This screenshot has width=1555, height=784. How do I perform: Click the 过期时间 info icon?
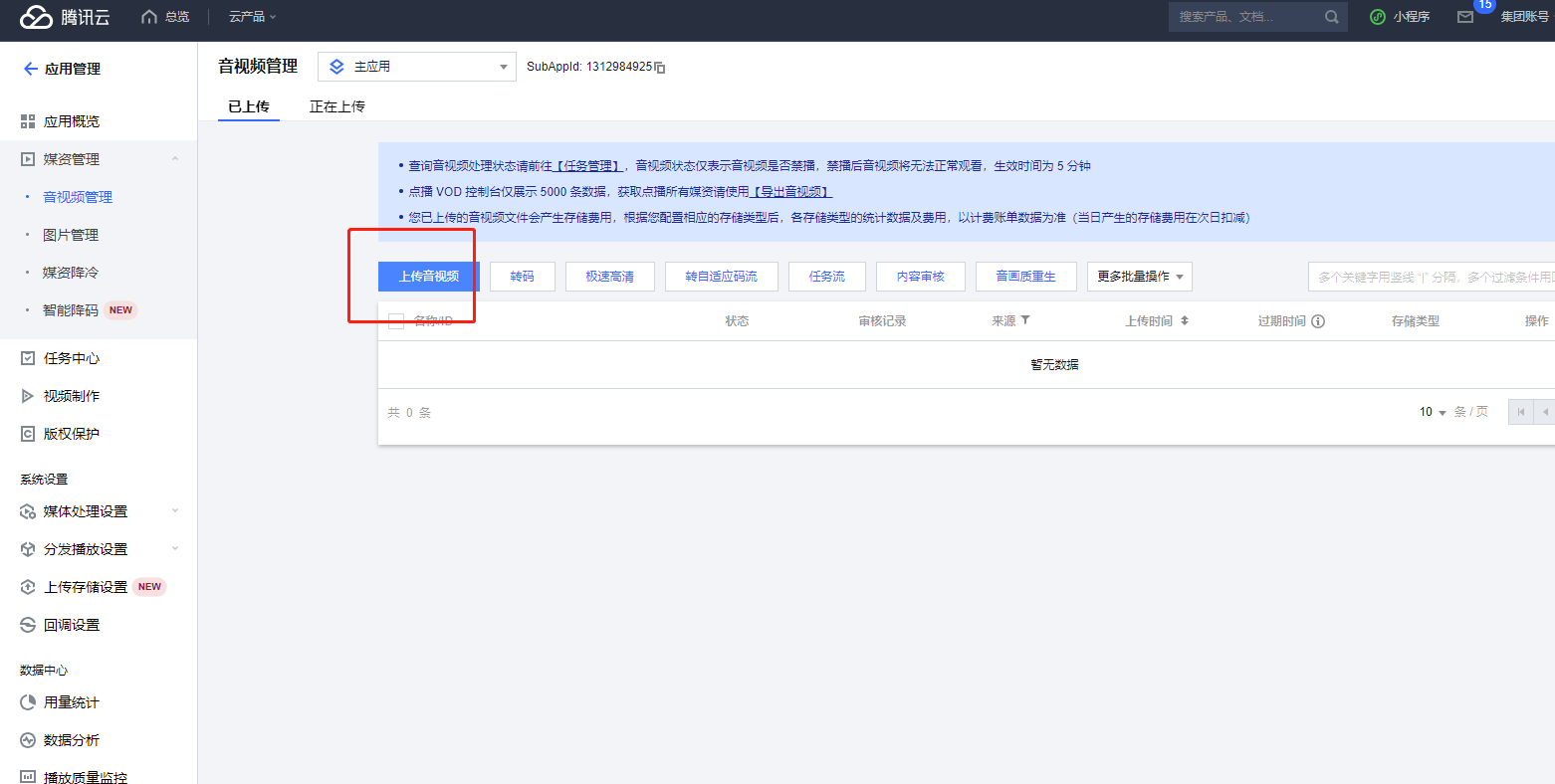[x=1318, y=321]
